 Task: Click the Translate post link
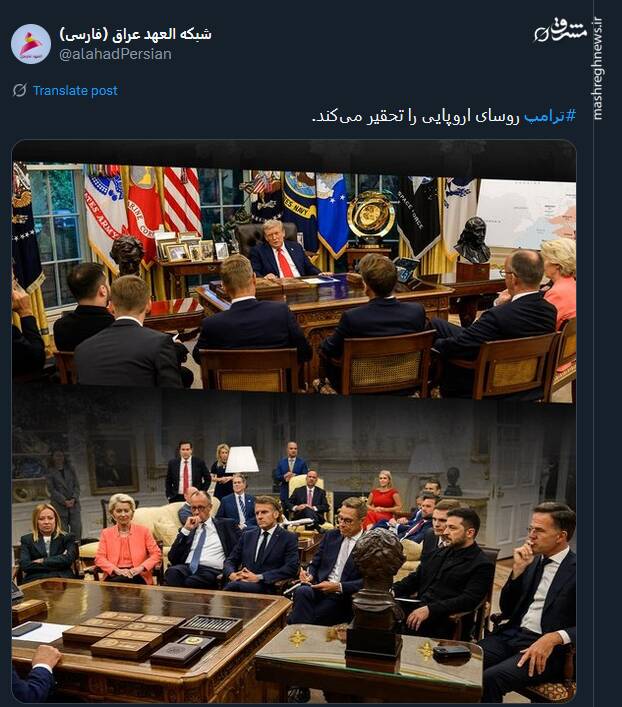[x=75, y=91]
